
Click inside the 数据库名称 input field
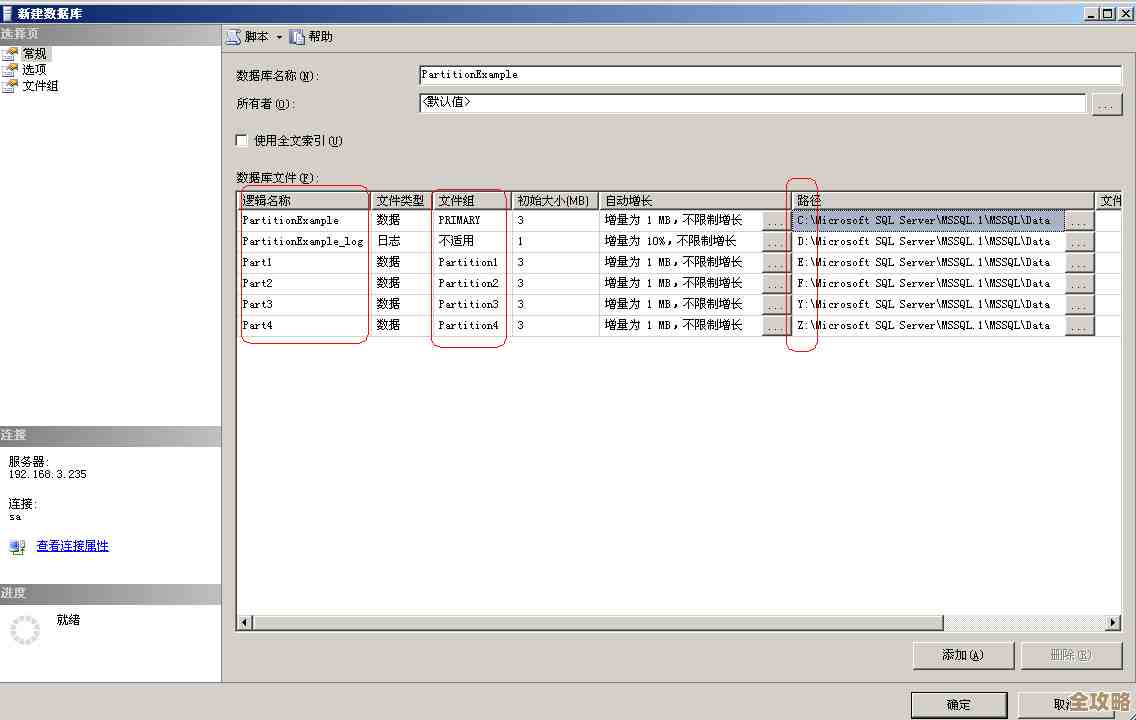pos(700,74)
